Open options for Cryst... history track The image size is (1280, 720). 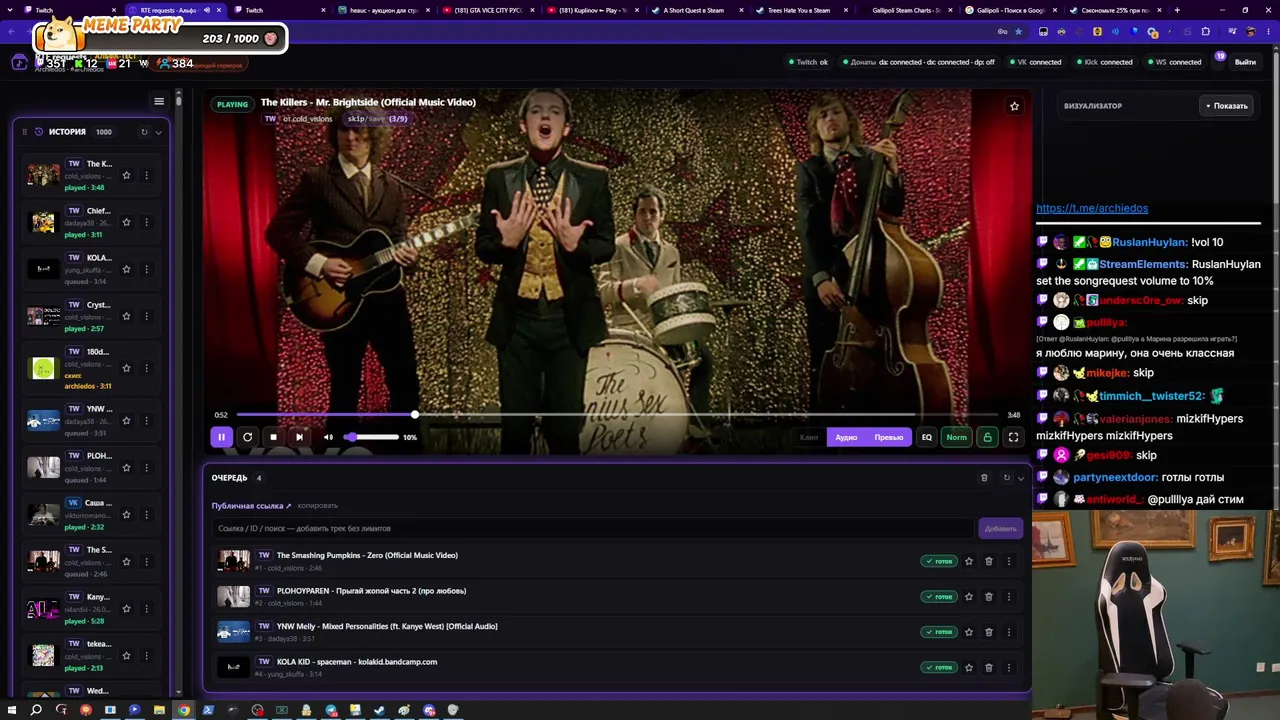pyautogui.click(x=146, y=316)
